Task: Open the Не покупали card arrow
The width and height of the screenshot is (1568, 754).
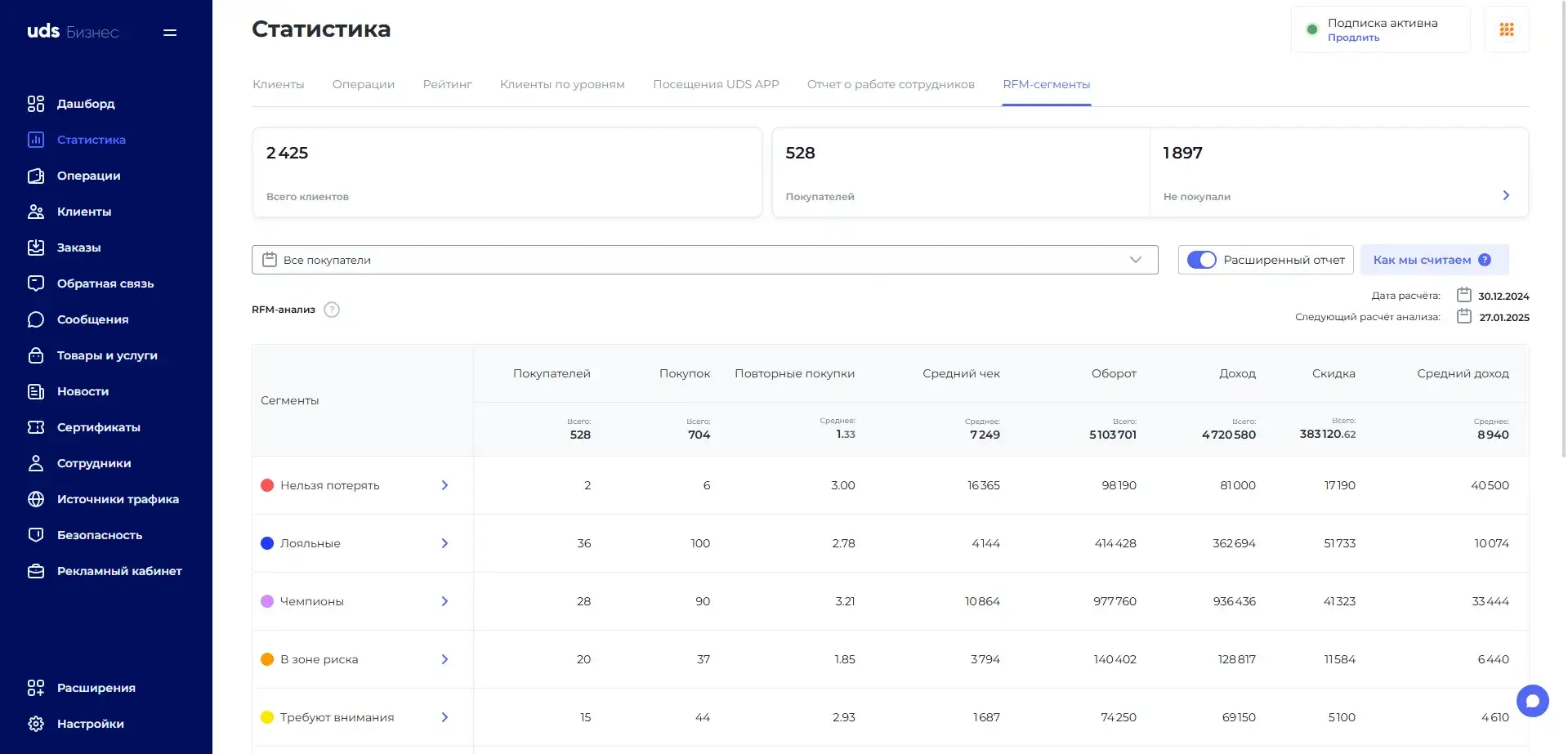Action: click(x=1506, y=195)
